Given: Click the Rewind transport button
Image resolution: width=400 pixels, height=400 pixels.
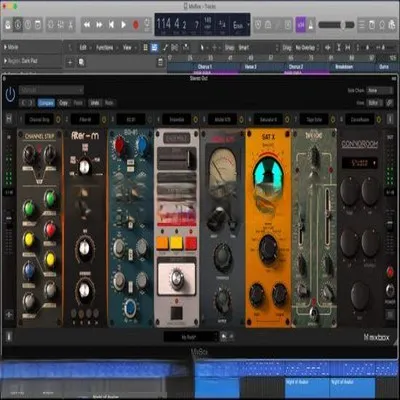Looking at the screenshot, I should point(87,25).
